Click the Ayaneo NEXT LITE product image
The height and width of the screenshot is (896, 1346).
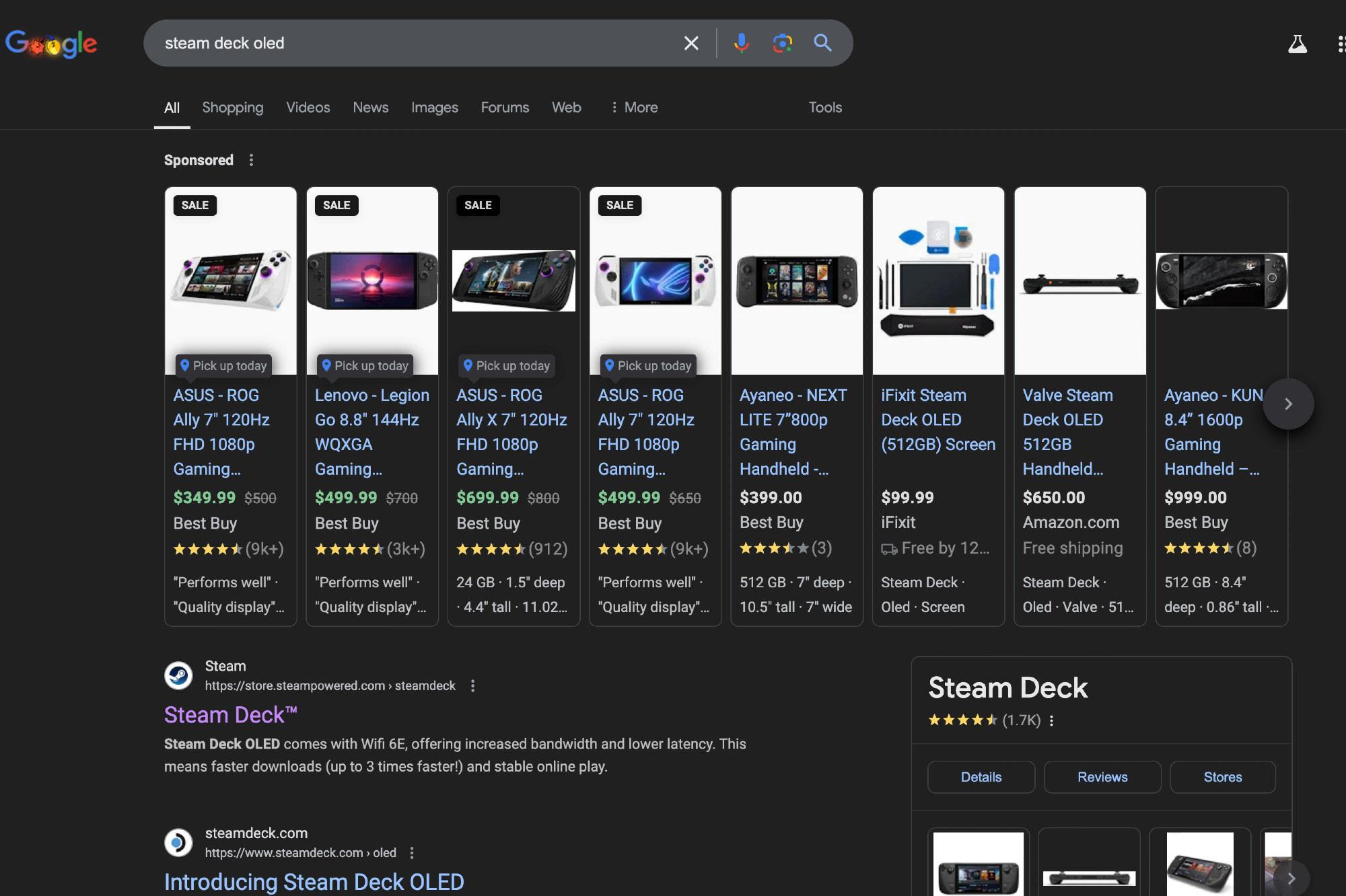(797, 281)
